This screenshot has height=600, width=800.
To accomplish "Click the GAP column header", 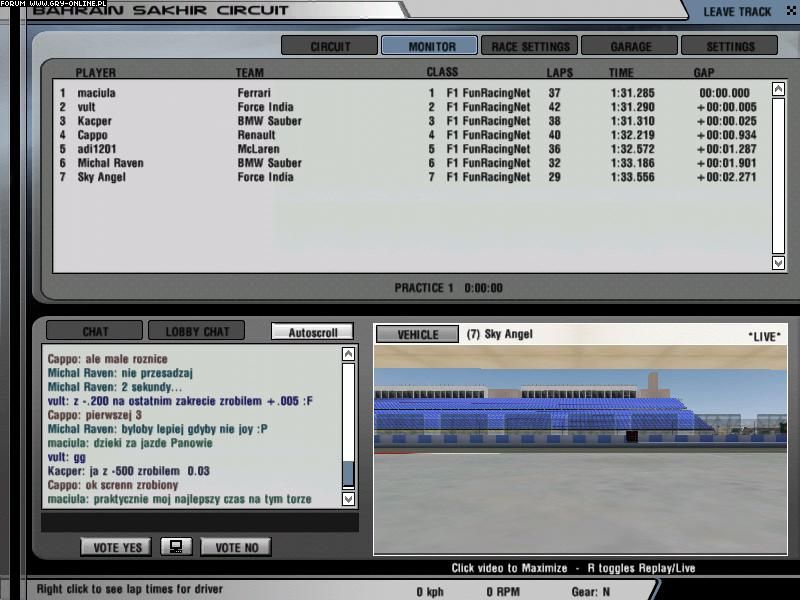I will tap(704, 72).
